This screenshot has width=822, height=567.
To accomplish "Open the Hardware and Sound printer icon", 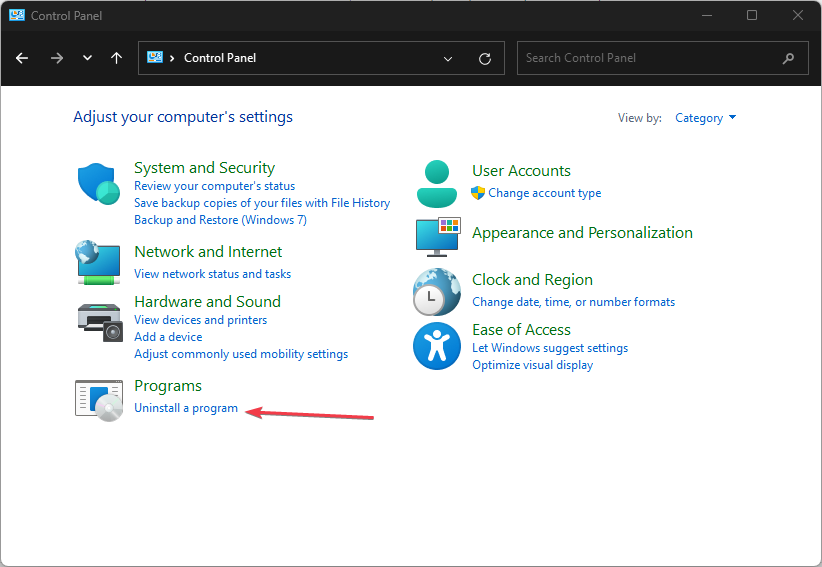I will (x=100, y=322).
